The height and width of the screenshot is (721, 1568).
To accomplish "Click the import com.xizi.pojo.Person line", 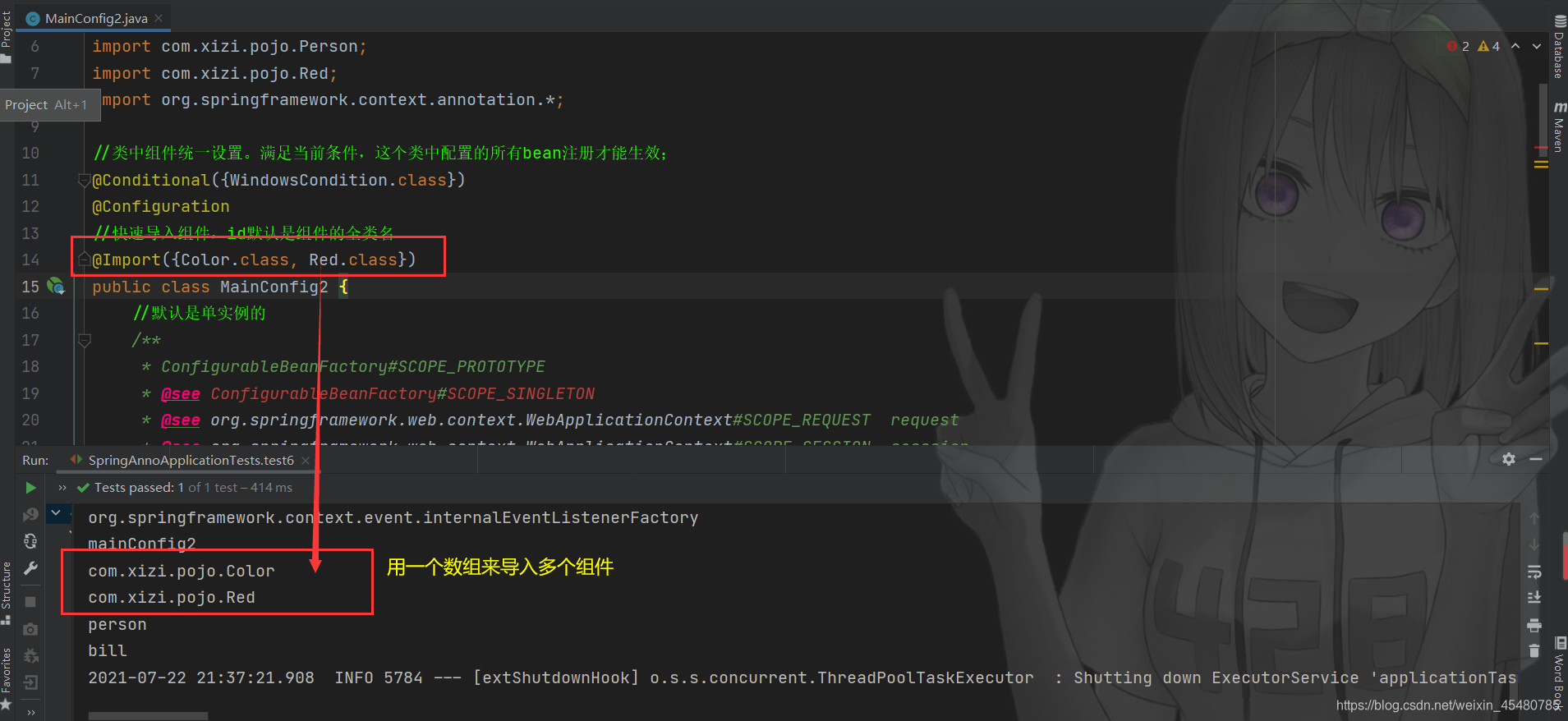I will 229,47.
